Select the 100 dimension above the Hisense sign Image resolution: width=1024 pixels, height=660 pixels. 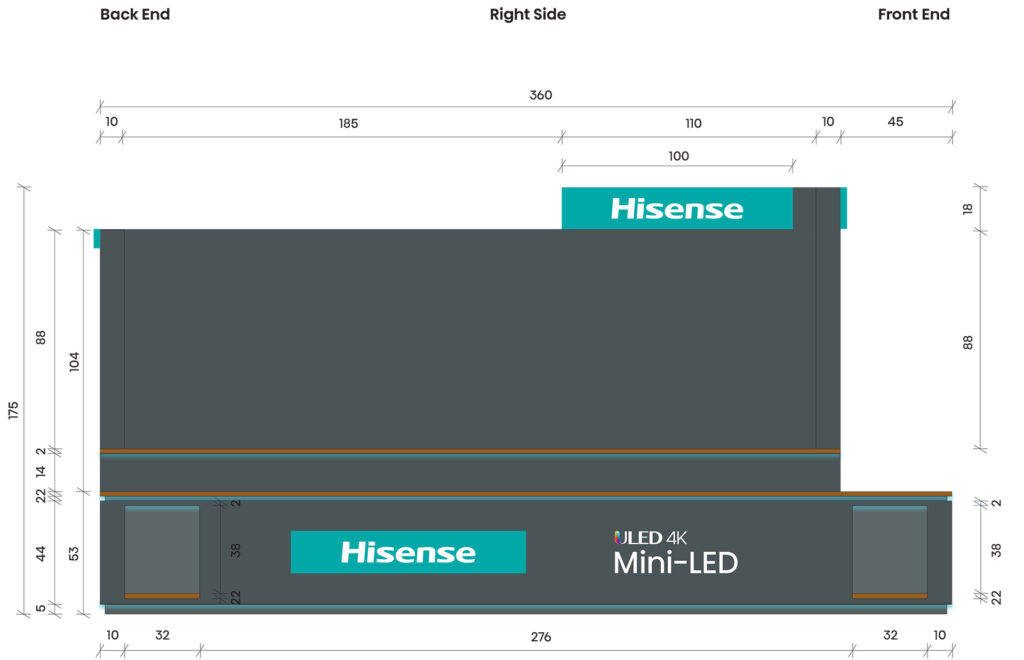[678, 156]
